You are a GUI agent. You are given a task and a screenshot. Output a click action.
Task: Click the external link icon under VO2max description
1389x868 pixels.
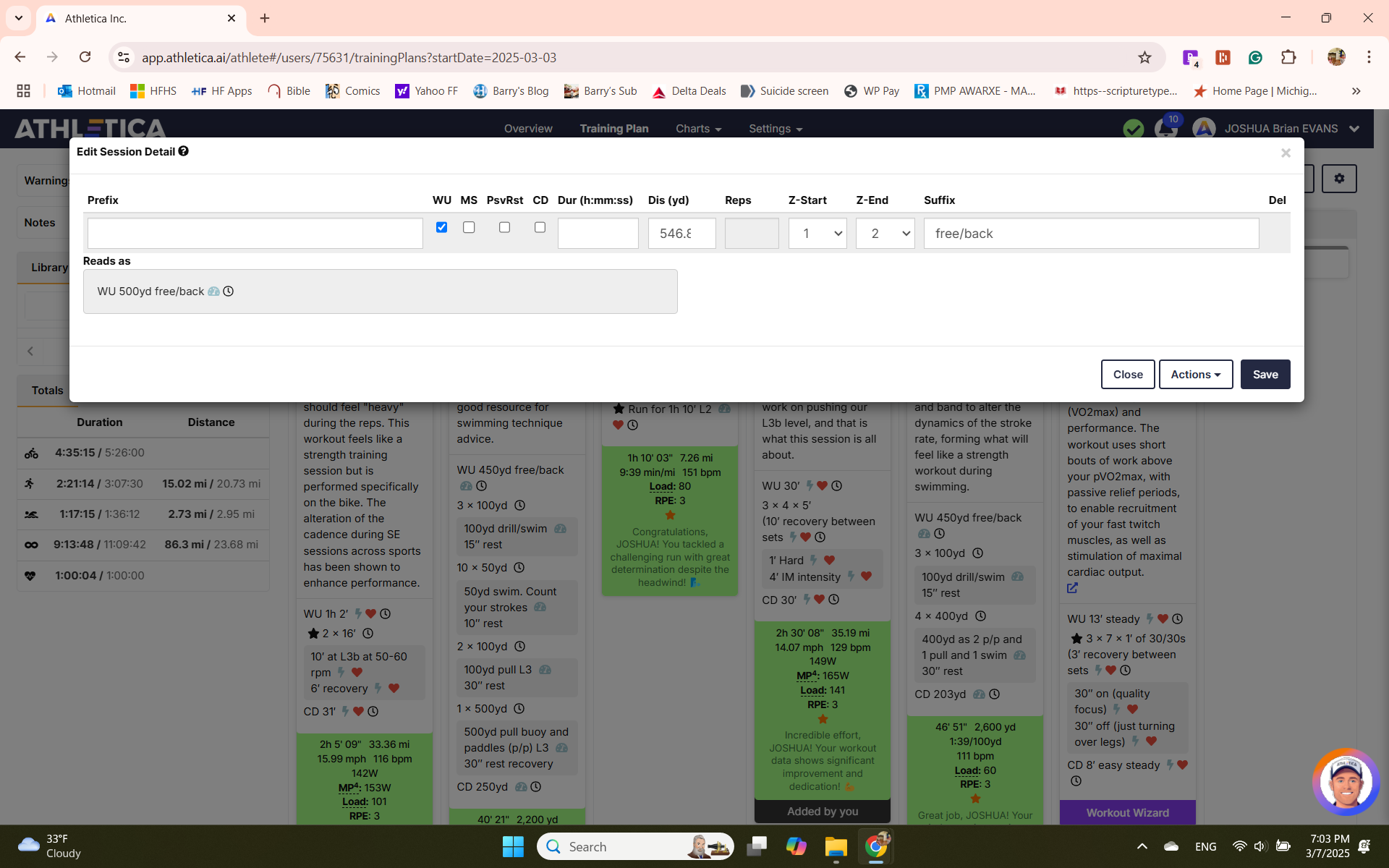[x=1072, y=588]
